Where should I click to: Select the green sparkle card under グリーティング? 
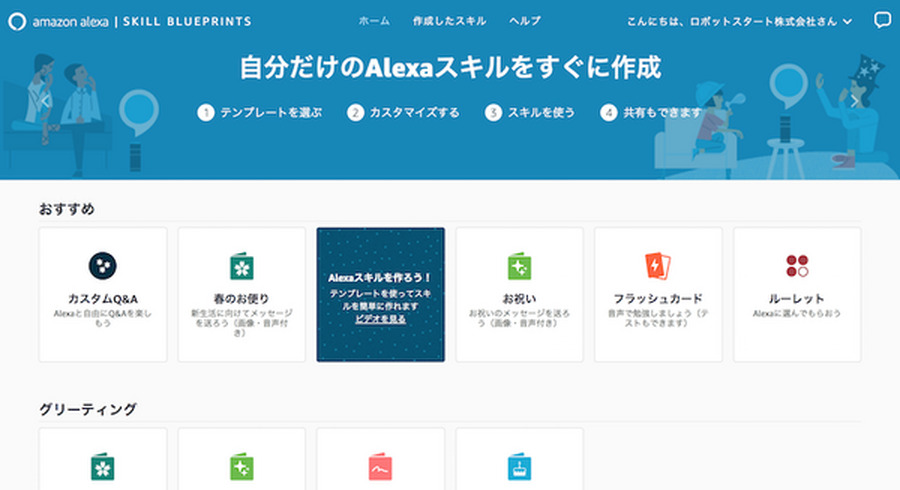[241, 467]
